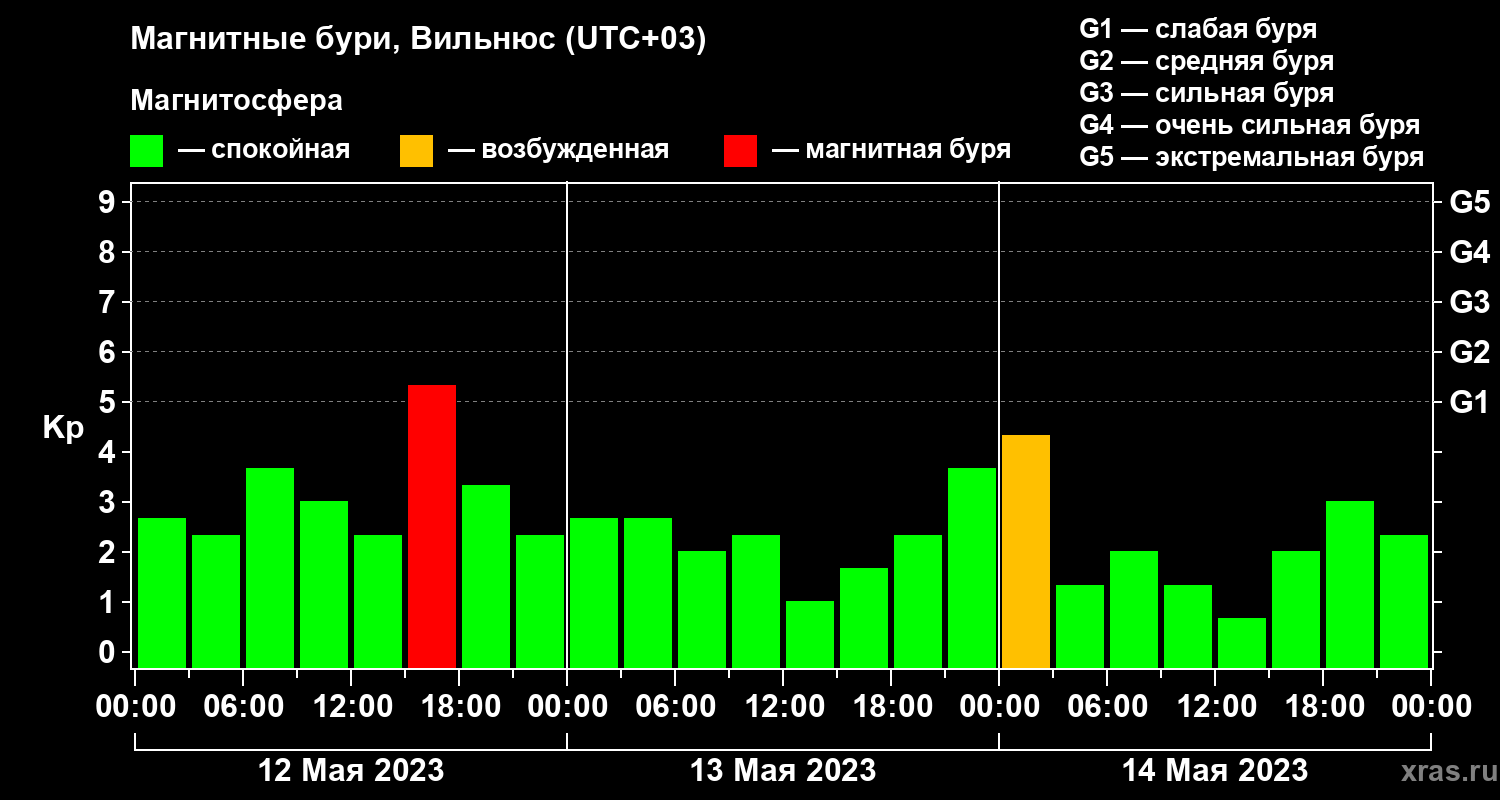The height and width of the screenshot is (800, 1500).
Task: Click 'G2 — средняя буря' legend line
Action: click(1206, 61)
